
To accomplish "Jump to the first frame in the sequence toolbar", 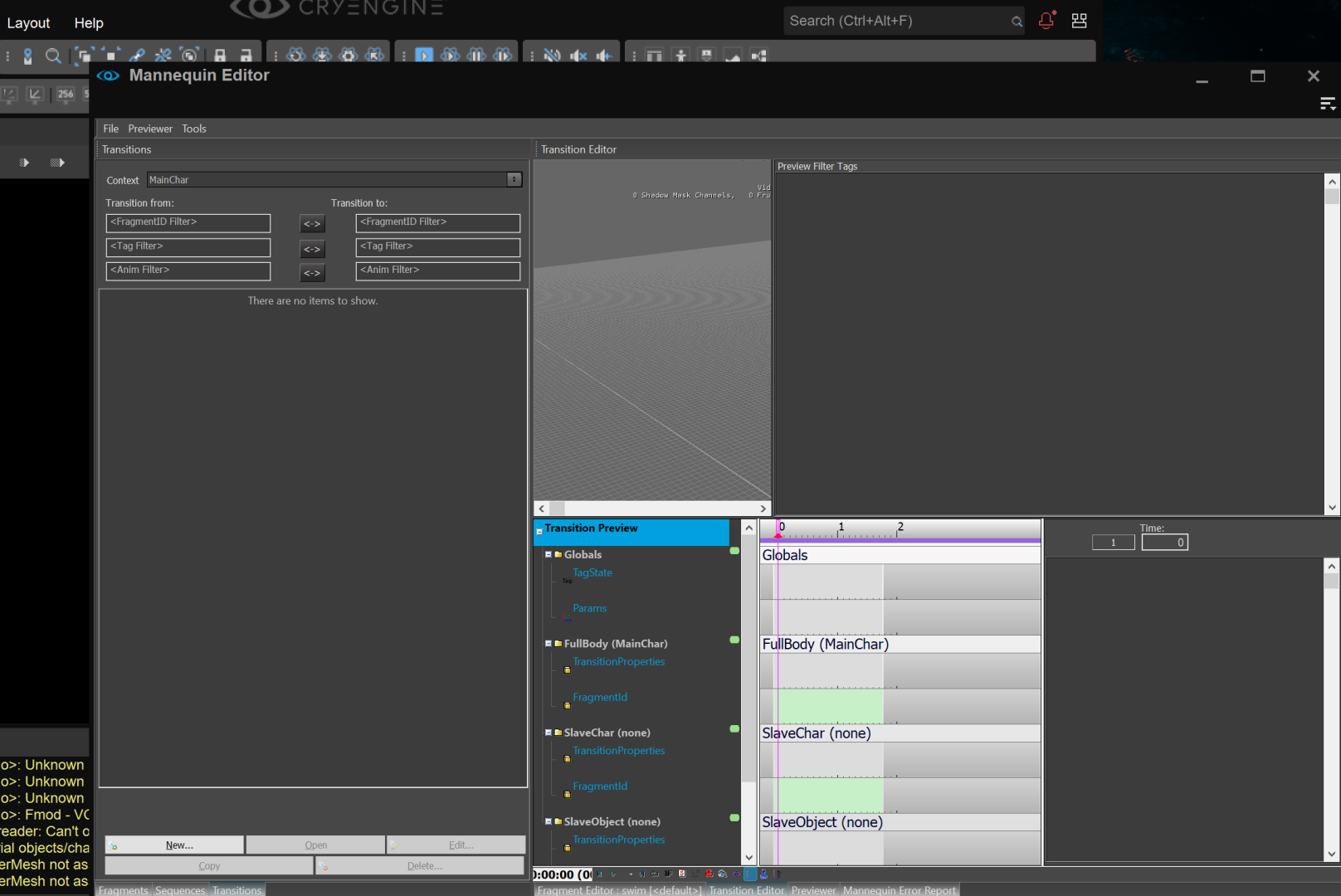I will [599, 874].
